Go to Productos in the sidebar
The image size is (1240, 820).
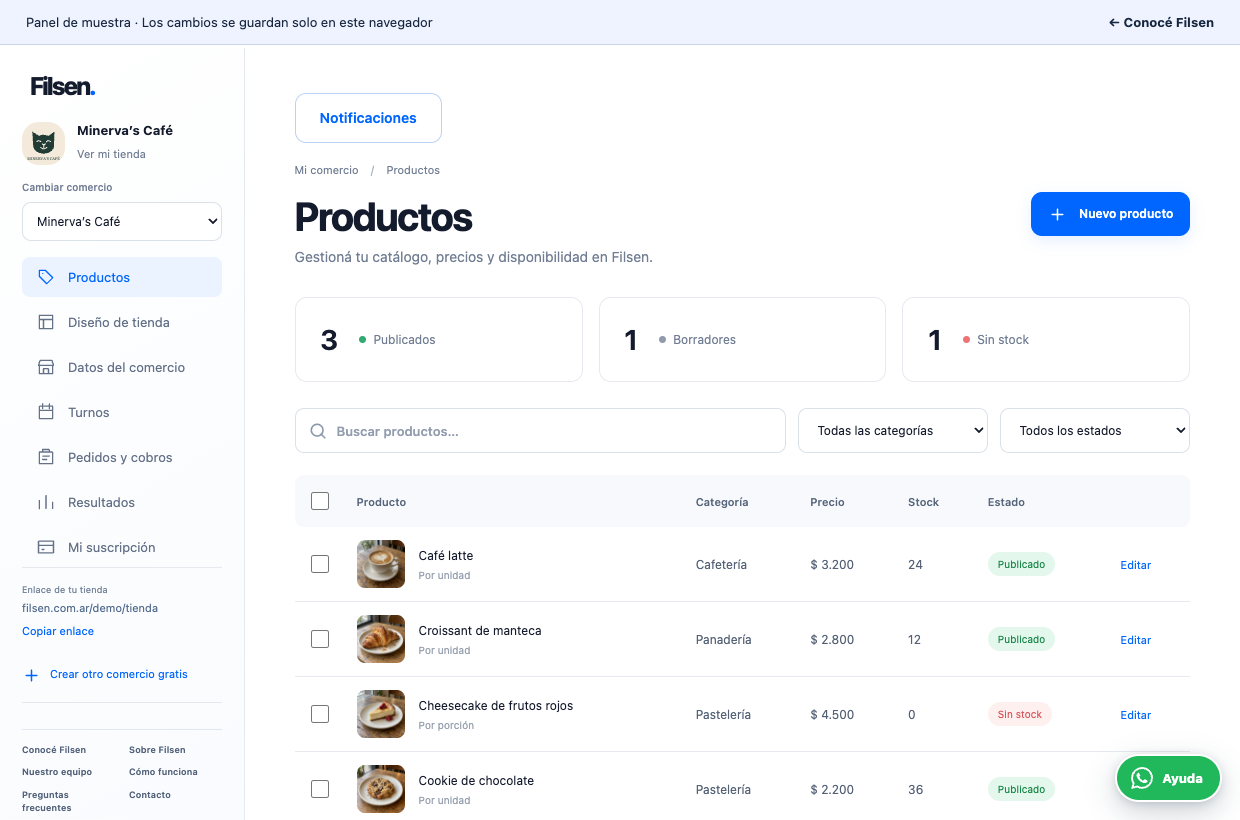click(122, 277)
